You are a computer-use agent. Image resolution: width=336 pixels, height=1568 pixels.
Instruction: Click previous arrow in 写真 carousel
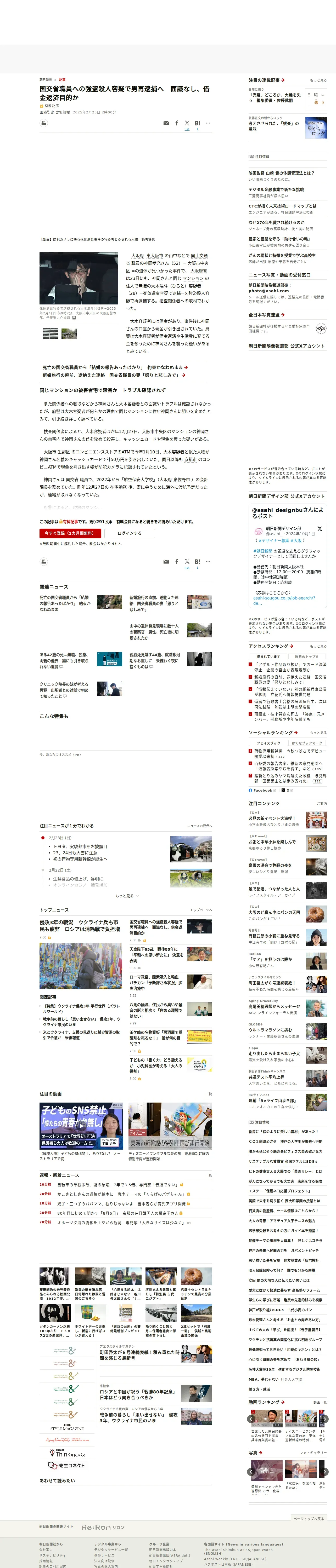tap(251, 1472)
